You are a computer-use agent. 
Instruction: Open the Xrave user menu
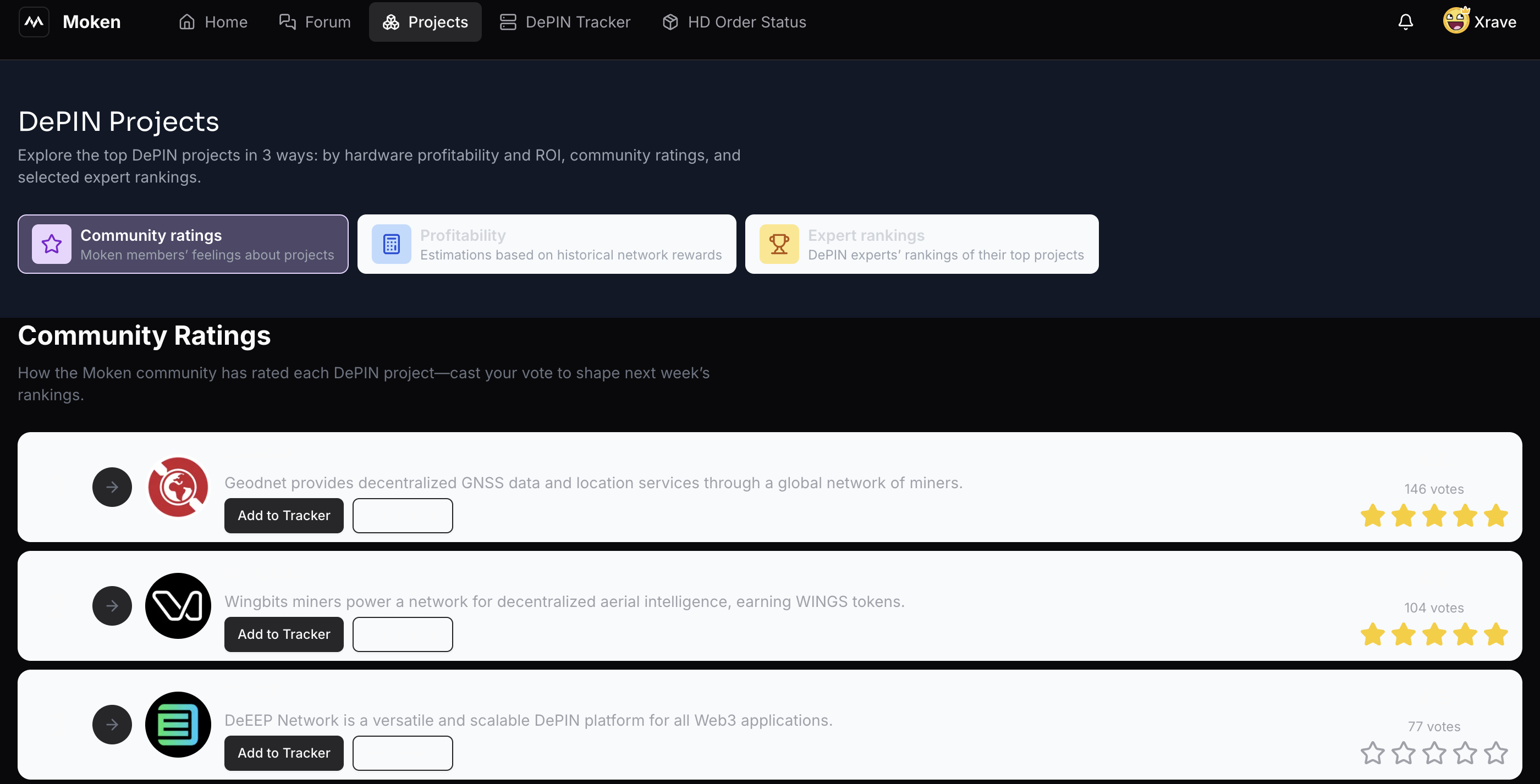click(1480, 22)
